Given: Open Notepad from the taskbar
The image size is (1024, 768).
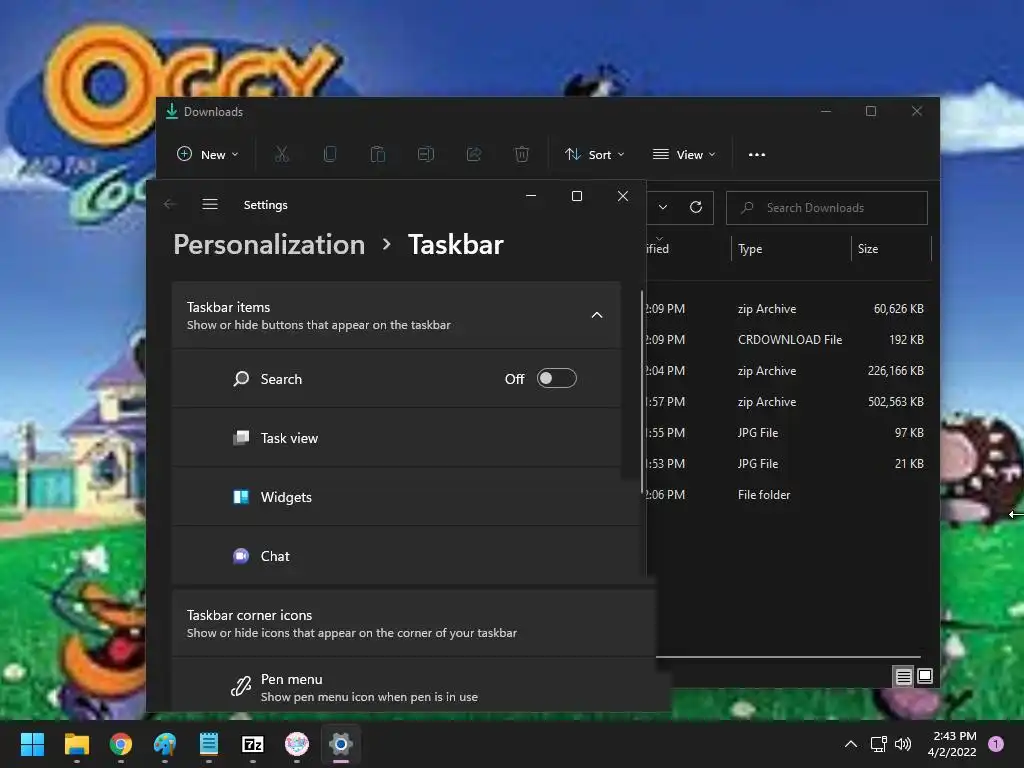Looking at the screenshot, I should (208, 744).
